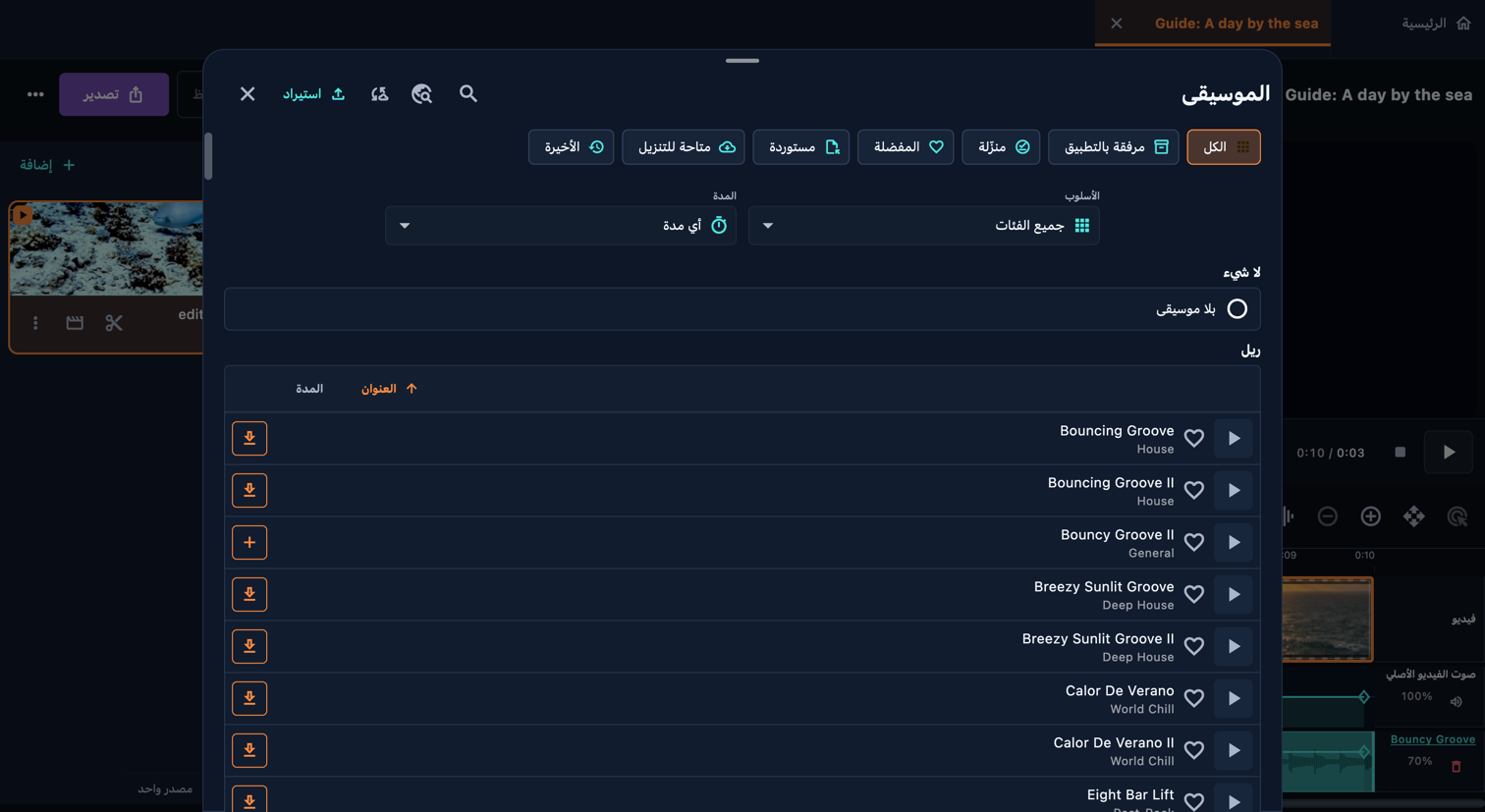Click the globe search icon in music header
Image resolution: width=1485 pixels, height=812 pixels.
(x=422, y=94)
